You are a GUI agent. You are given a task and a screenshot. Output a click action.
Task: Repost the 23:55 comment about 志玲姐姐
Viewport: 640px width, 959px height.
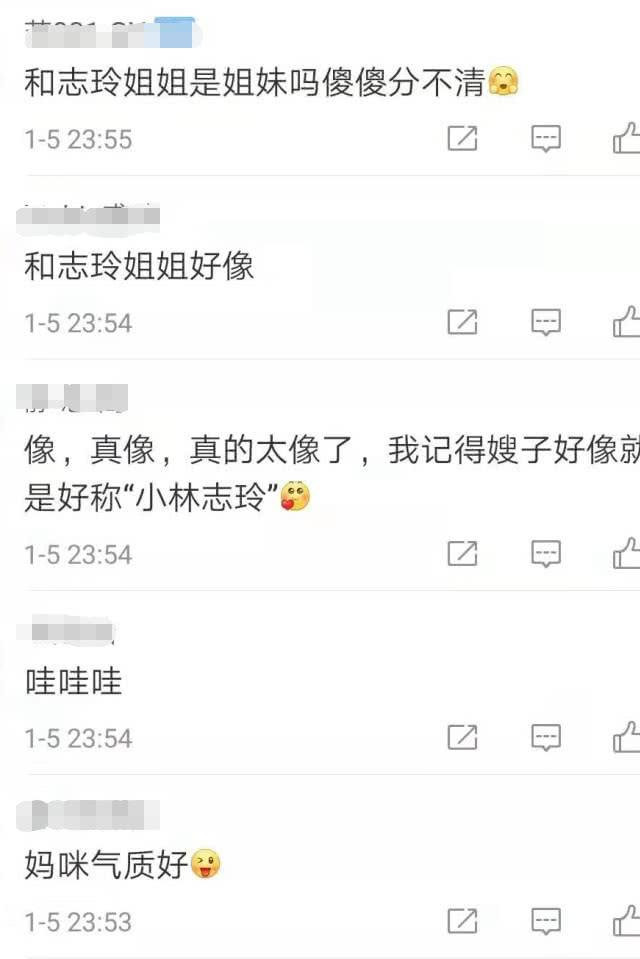pos(463,138)
